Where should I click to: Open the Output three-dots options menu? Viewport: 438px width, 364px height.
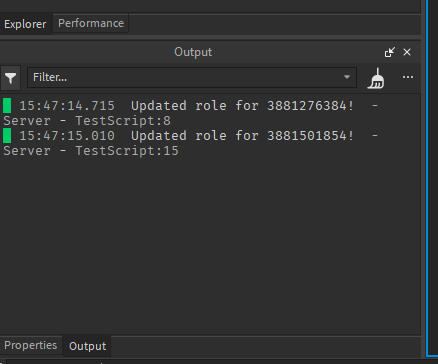click(408, 77)
